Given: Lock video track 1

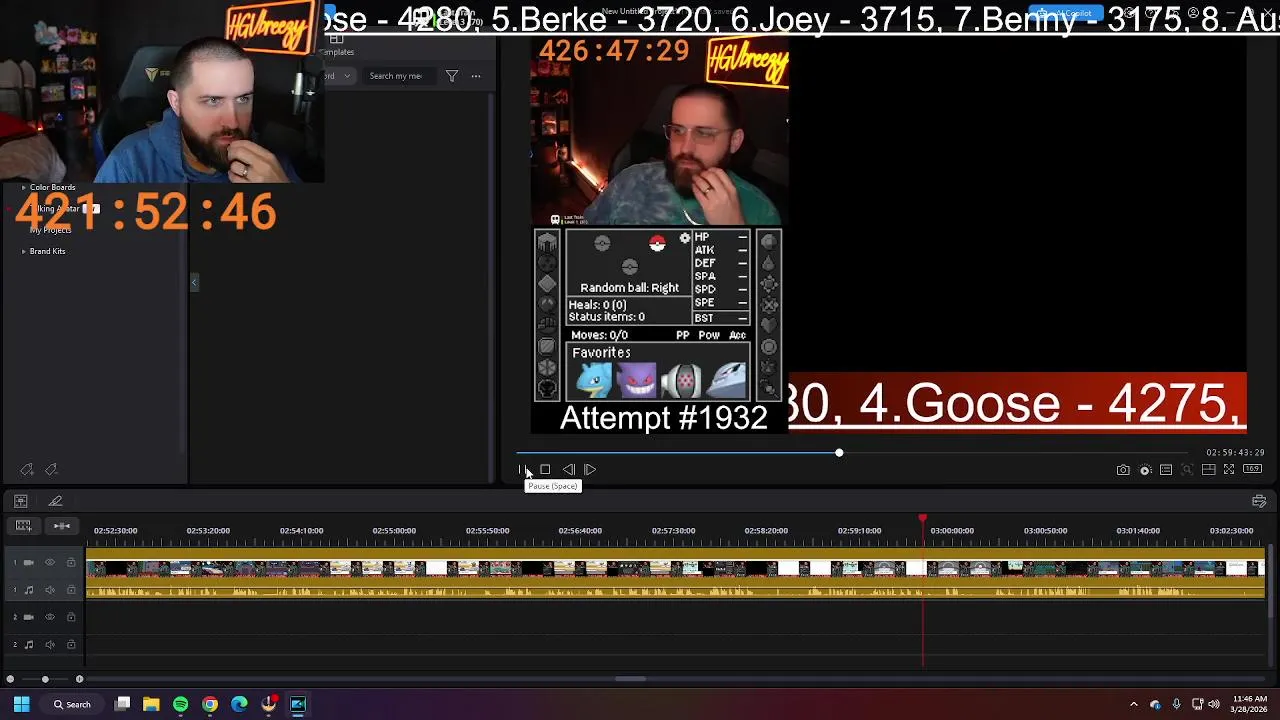Looking at the screenshot, I should pos(71,563).
